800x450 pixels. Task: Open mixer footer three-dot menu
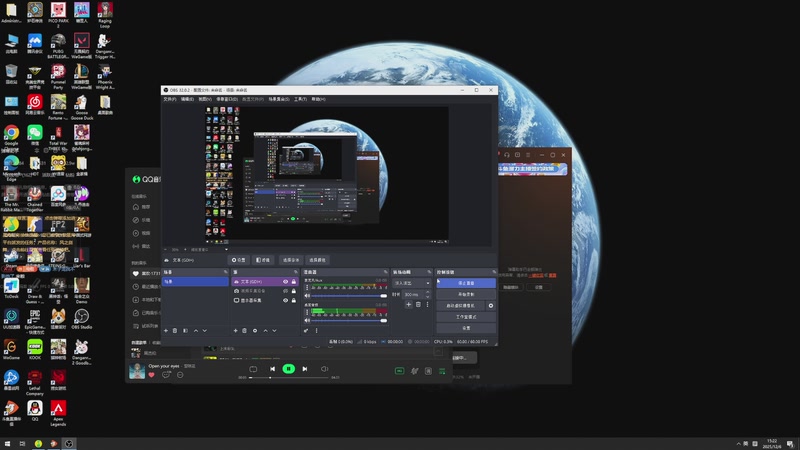[316, 330]
